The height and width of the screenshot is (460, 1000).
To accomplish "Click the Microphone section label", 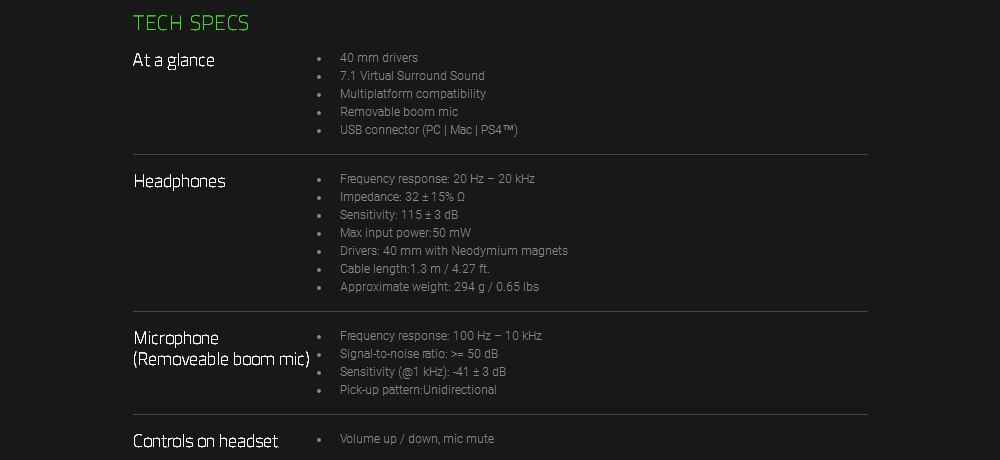I will click(177, 338).
